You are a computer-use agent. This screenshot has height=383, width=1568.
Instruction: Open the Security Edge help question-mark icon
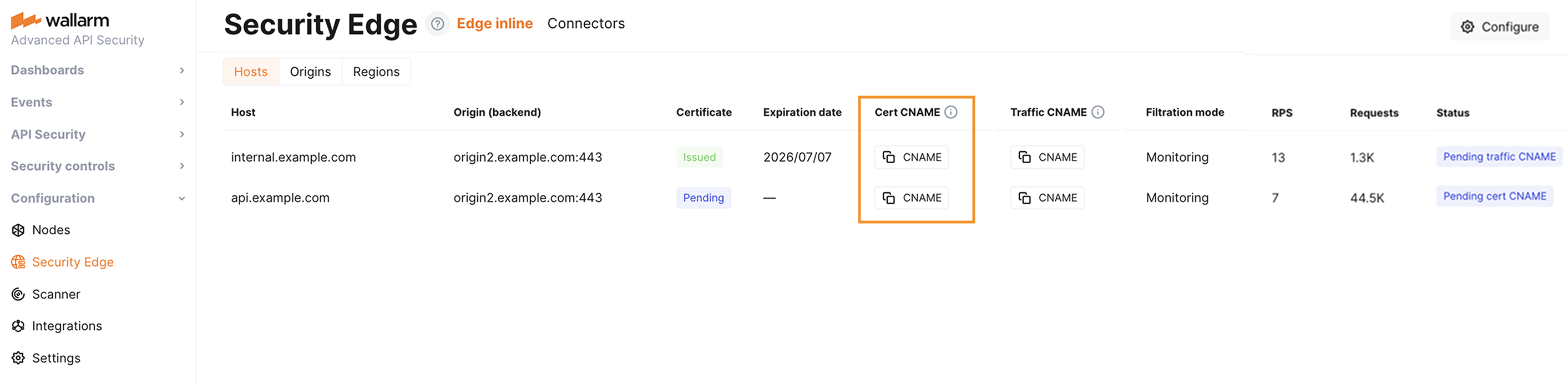437,24
